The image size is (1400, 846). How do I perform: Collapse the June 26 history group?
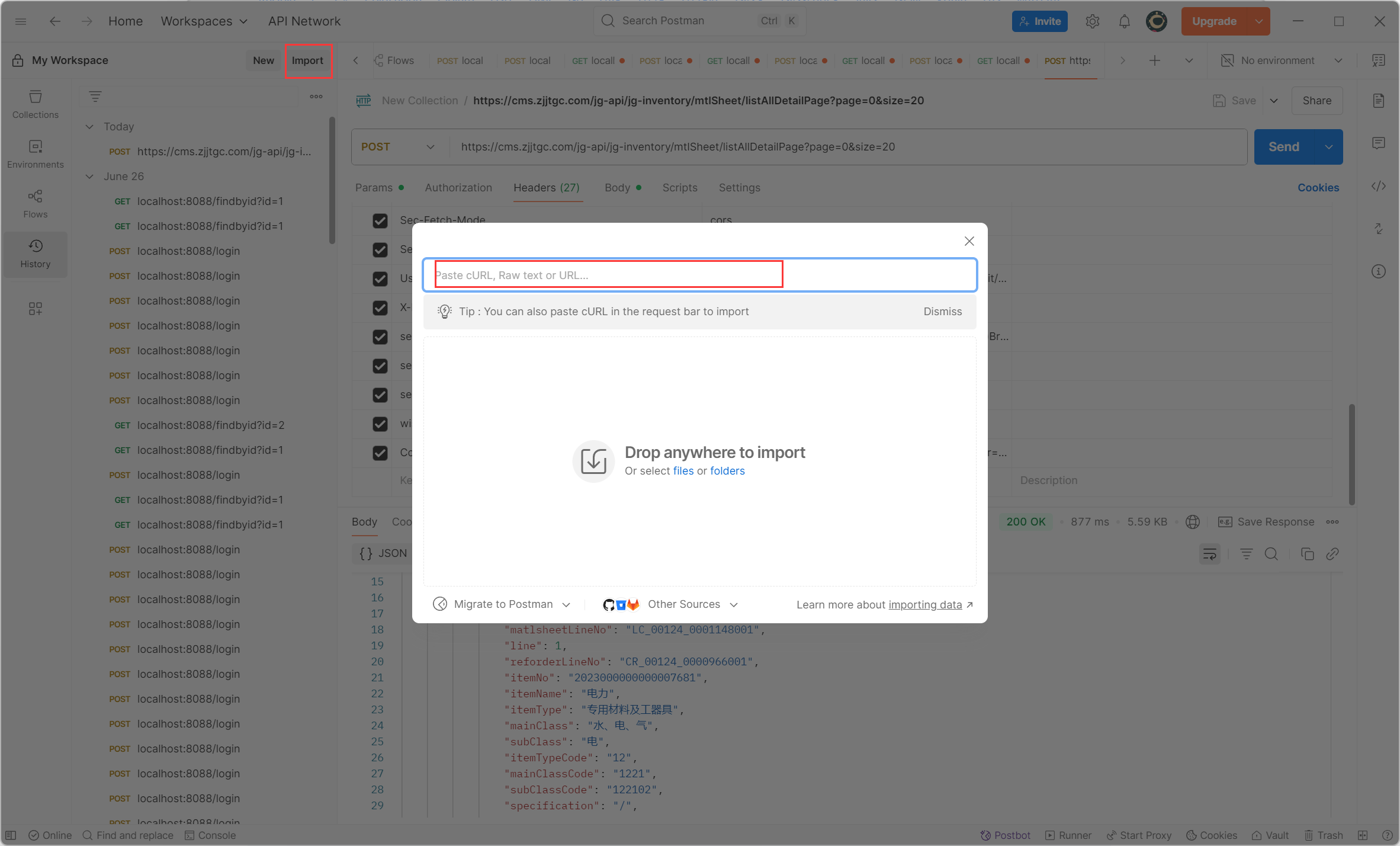click(89, 177)
